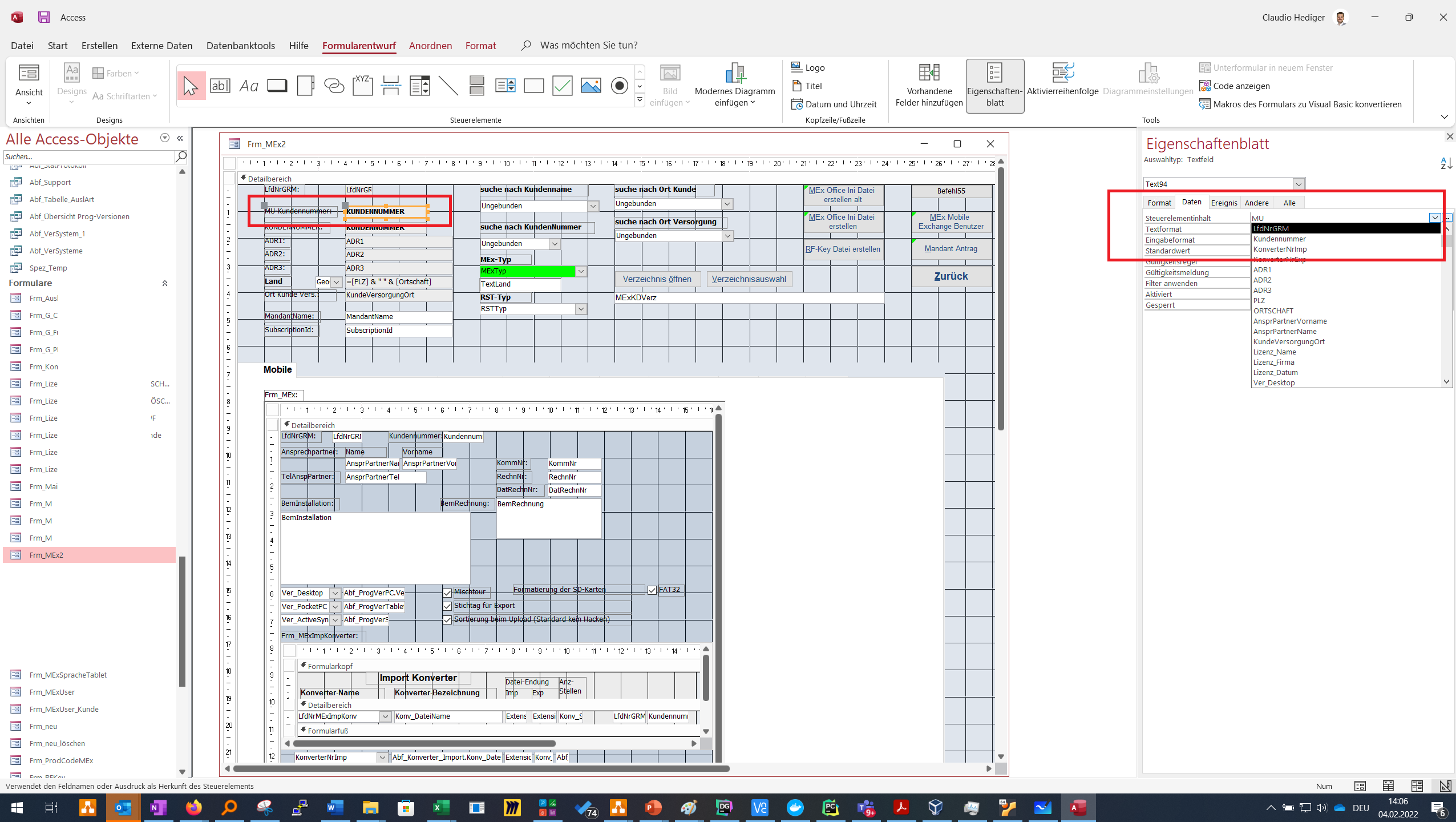This screenshot has width=1456, height=822.
Task: Pick the Text Box control tool
Action: tap(220, 86)
